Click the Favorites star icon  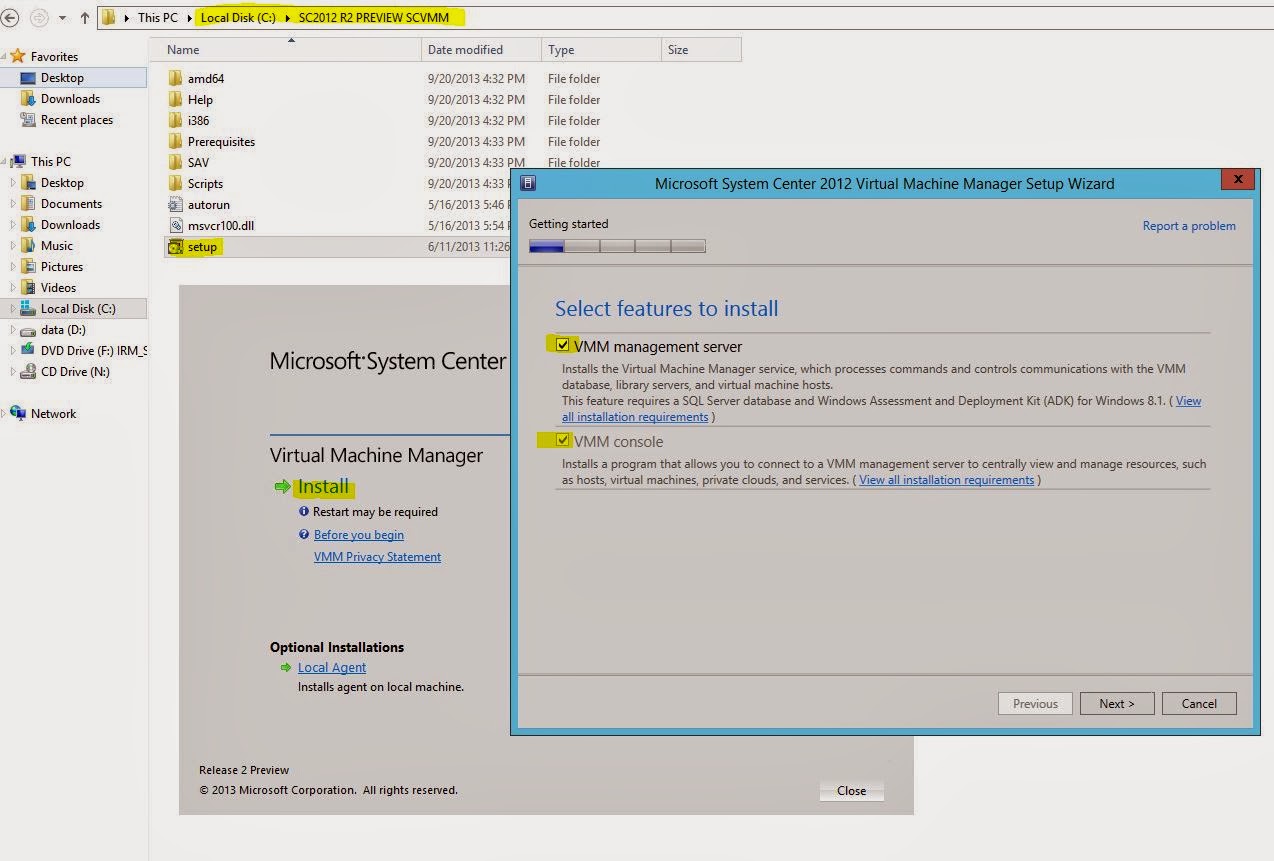point(17,56)
